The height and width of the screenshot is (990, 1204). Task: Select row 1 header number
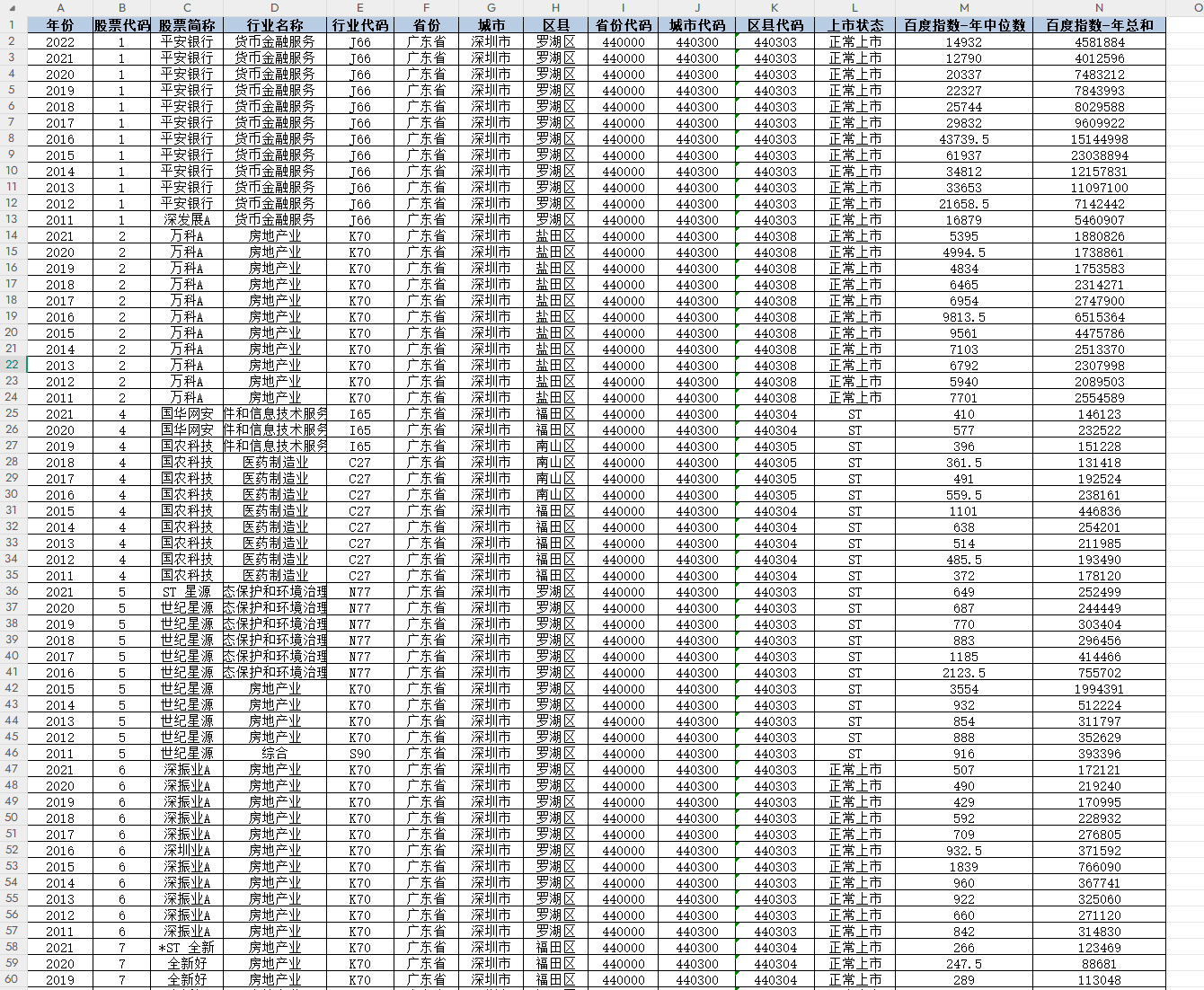(x=13, y=25)
